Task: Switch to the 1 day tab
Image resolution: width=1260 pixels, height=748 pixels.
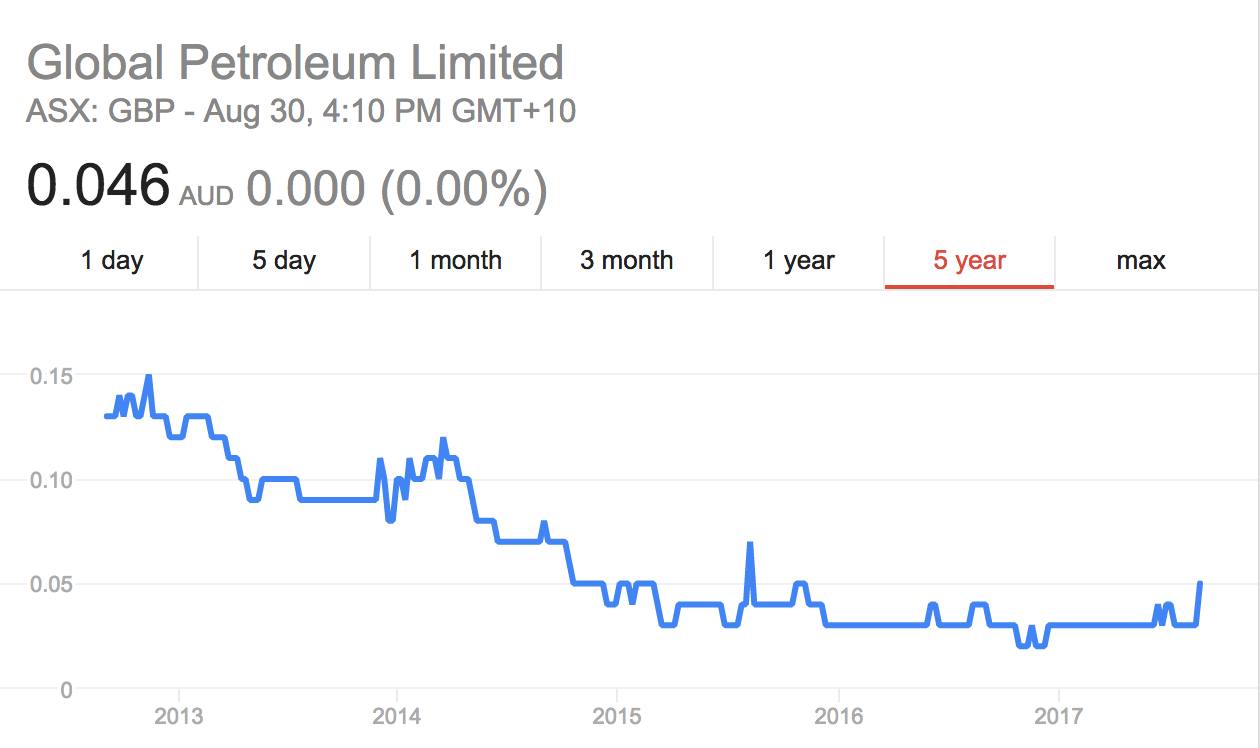Action: [x=112, y=261]
